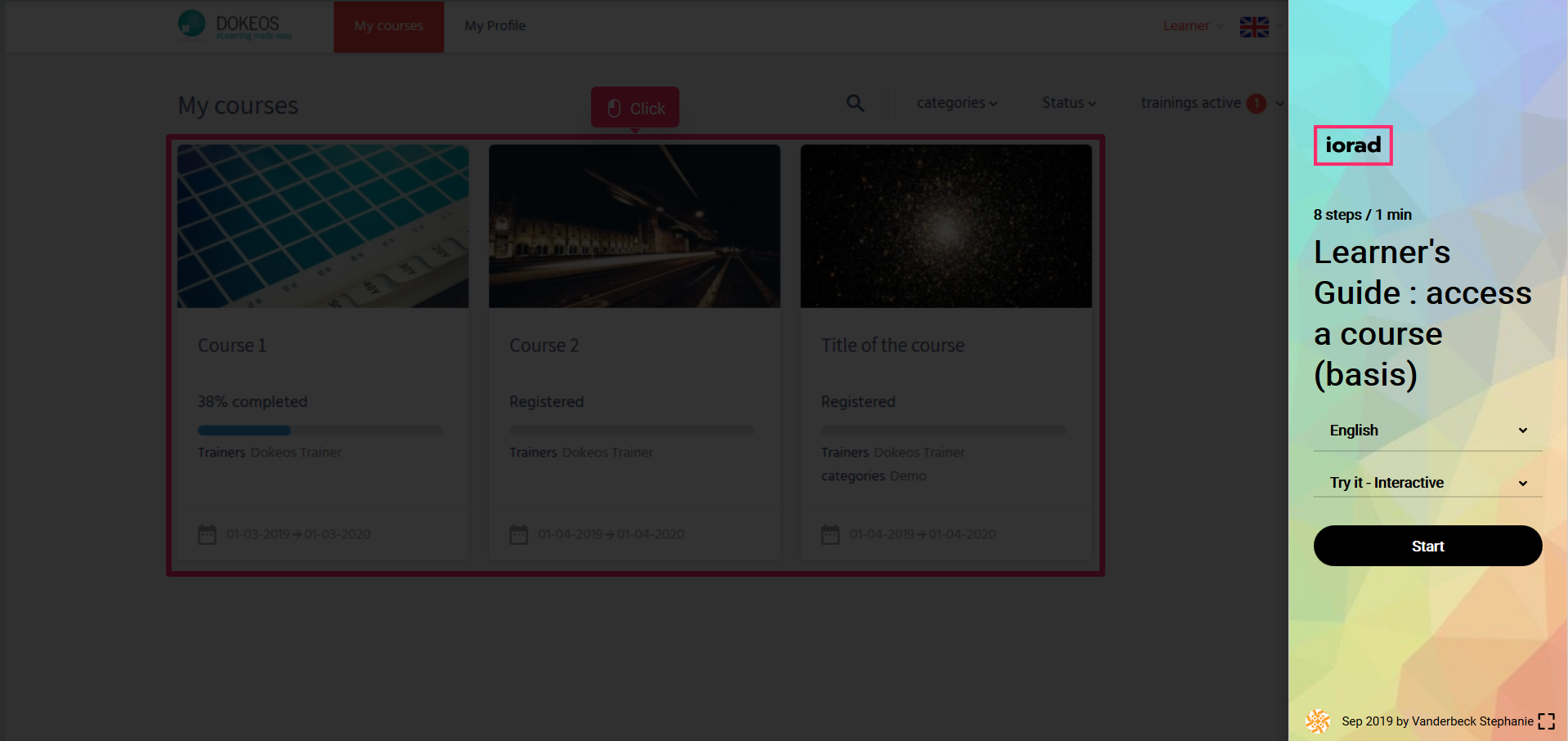1568x741 pixels.
Task: Open the Title of the course link
Action: 893,346
